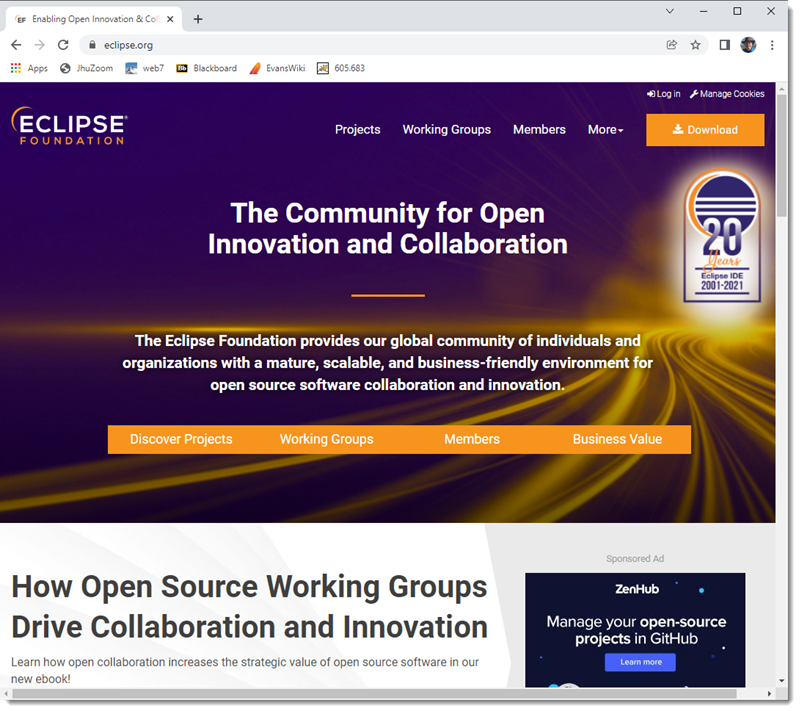Viewport: 800px width, 711px height.
Task: Close the Enabling Open Innovation tab
Action: tap(170, 19)
